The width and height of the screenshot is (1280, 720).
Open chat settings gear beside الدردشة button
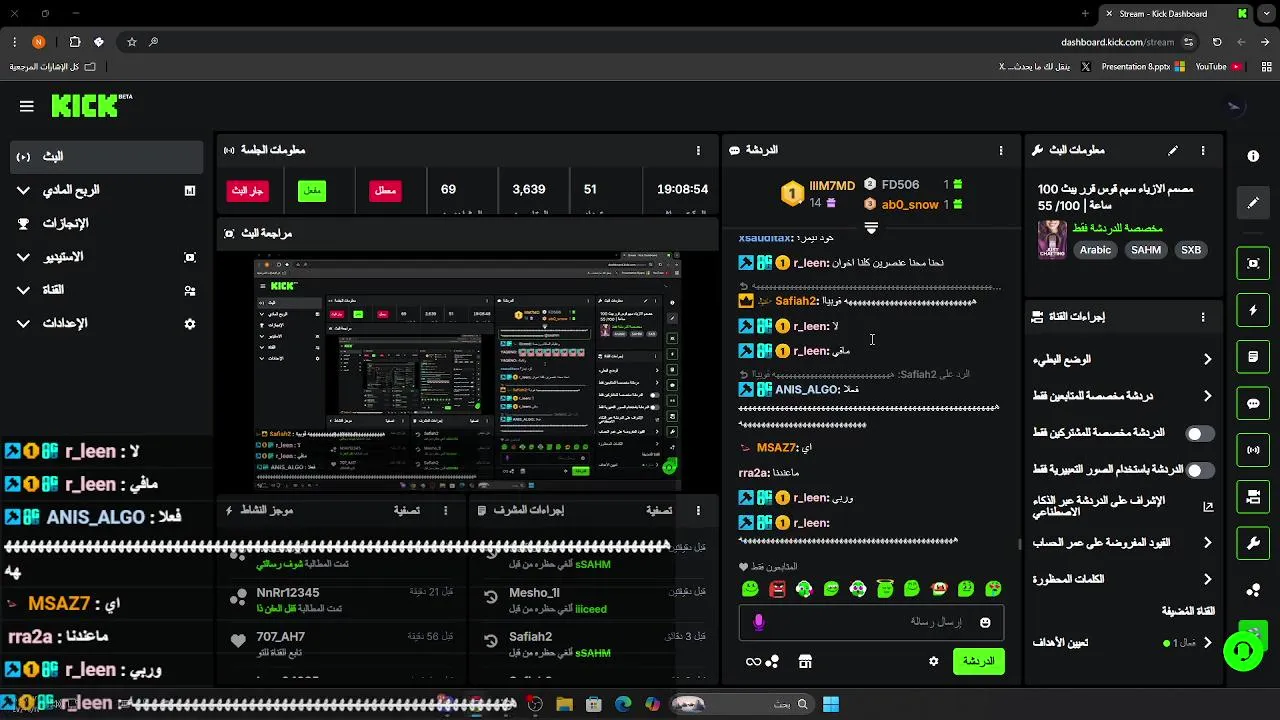point(934,661)
